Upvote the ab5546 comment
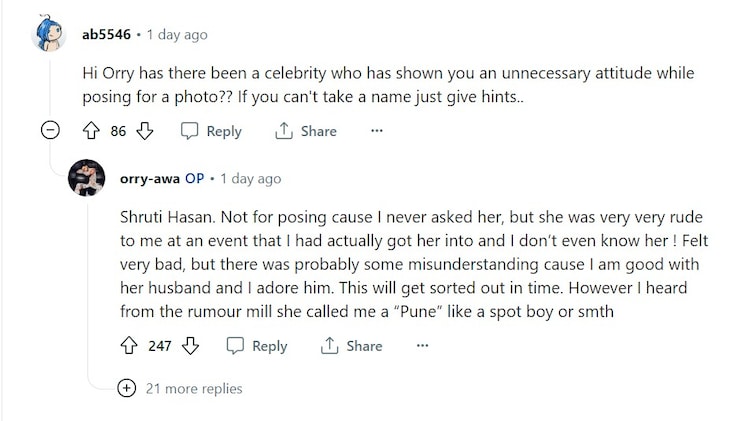The image size is (750, 421). (90, 131)
